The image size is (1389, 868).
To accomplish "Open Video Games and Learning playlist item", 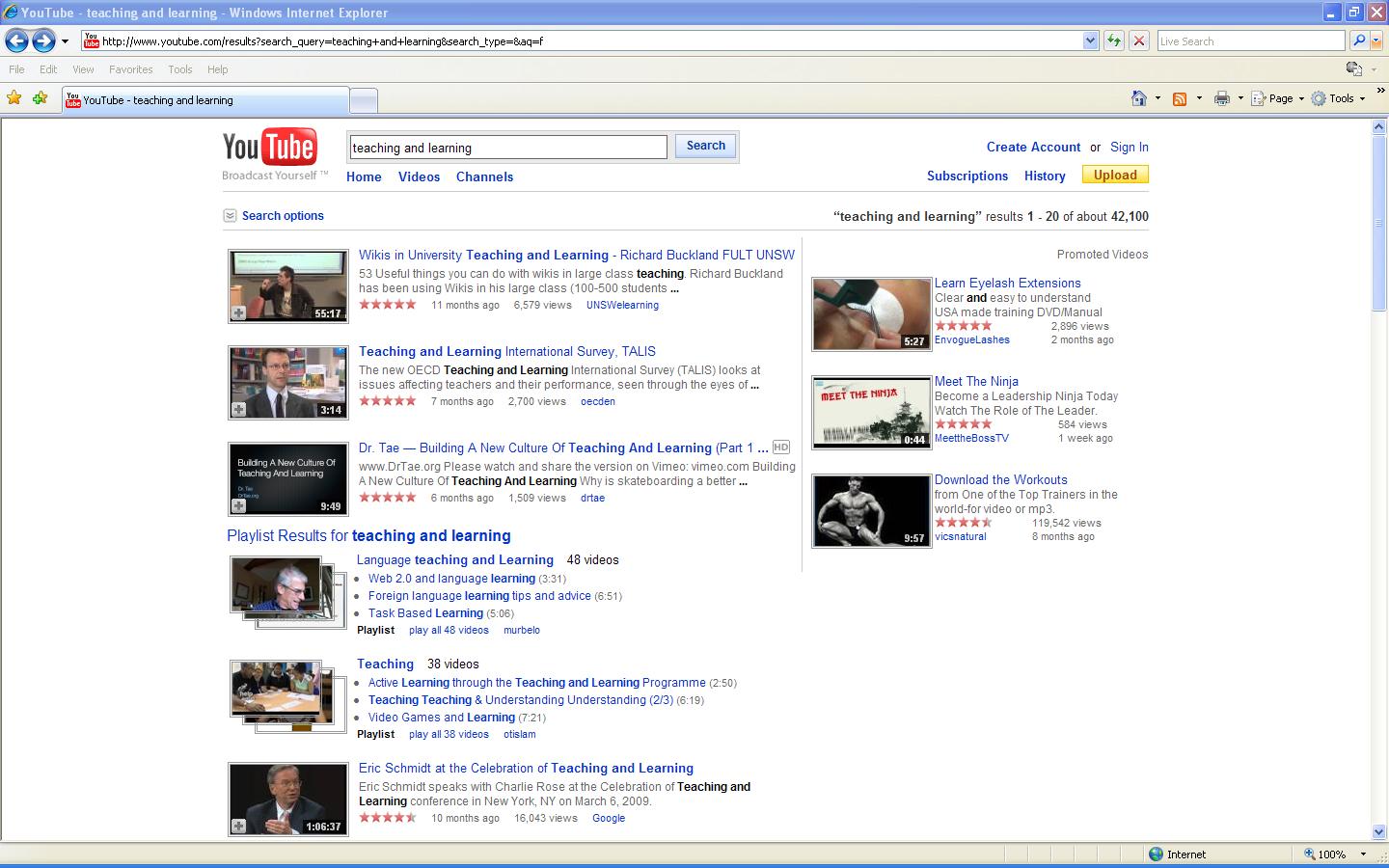I will [x=442, y=718].
